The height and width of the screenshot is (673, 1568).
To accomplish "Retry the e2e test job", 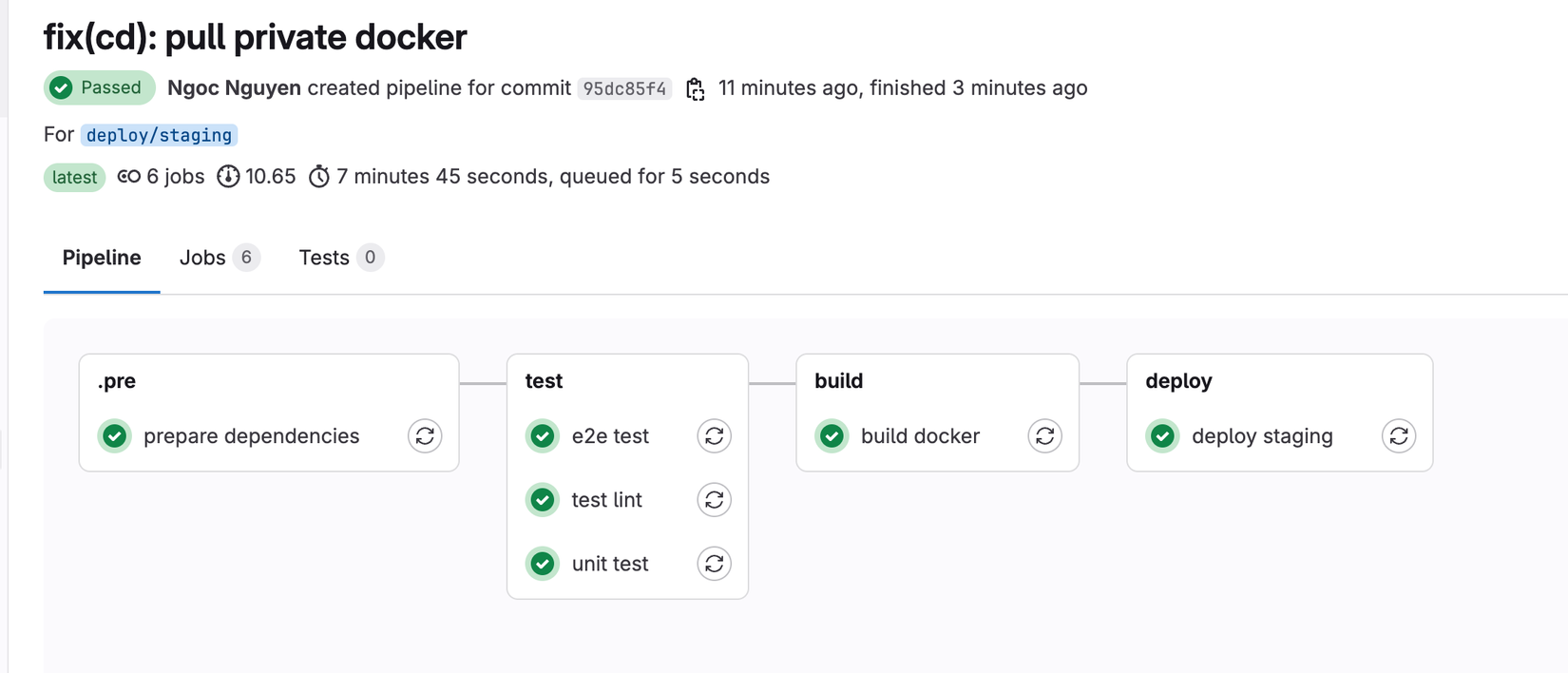I will 714,436.
